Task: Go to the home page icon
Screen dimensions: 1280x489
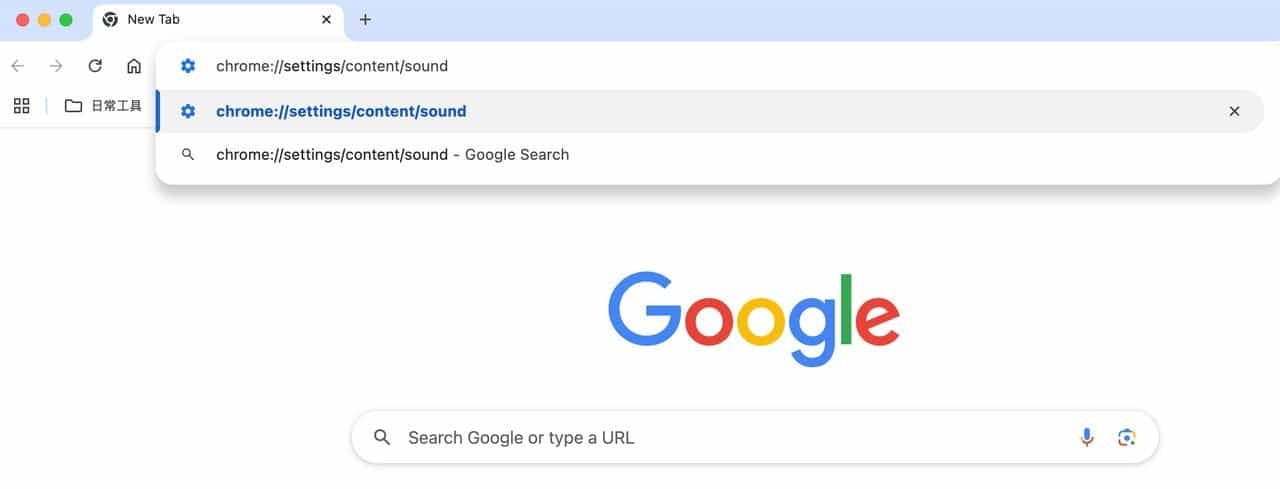Action: (x=134, y=66)
